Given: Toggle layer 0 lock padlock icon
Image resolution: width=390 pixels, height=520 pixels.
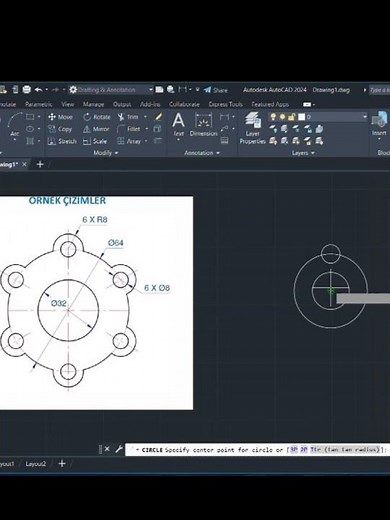Looking at the screenshot, I should click(x=292, y=117).
